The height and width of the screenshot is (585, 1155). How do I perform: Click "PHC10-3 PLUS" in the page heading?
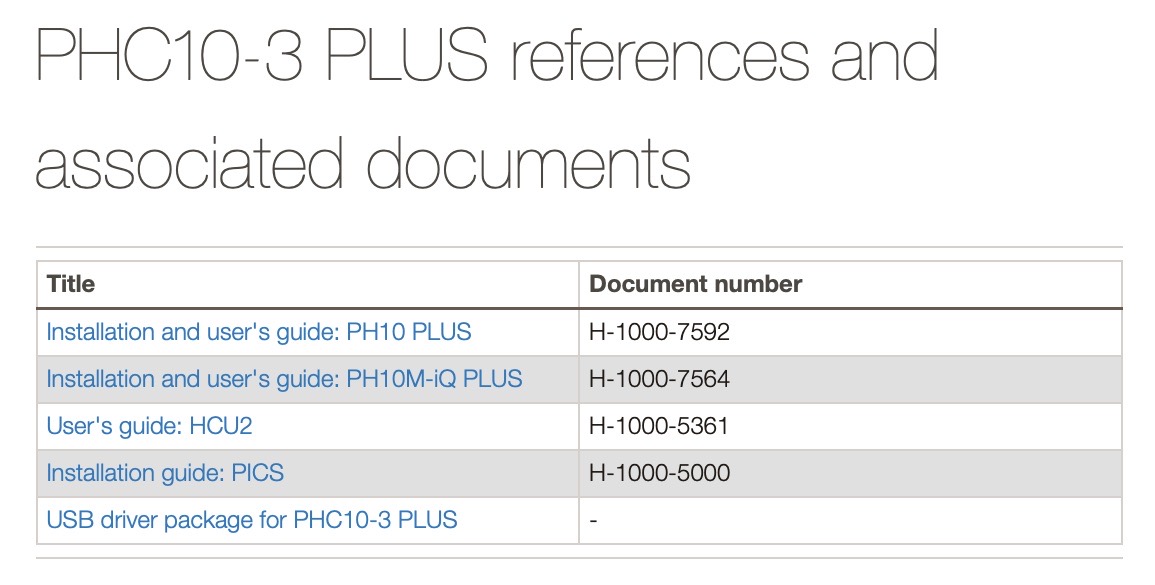pos(262,58)
